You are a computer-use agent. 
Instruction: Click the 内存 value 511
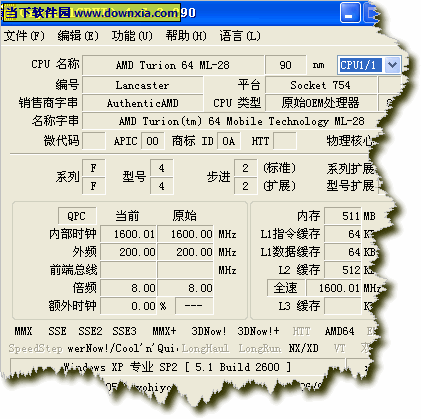point(343,216)
